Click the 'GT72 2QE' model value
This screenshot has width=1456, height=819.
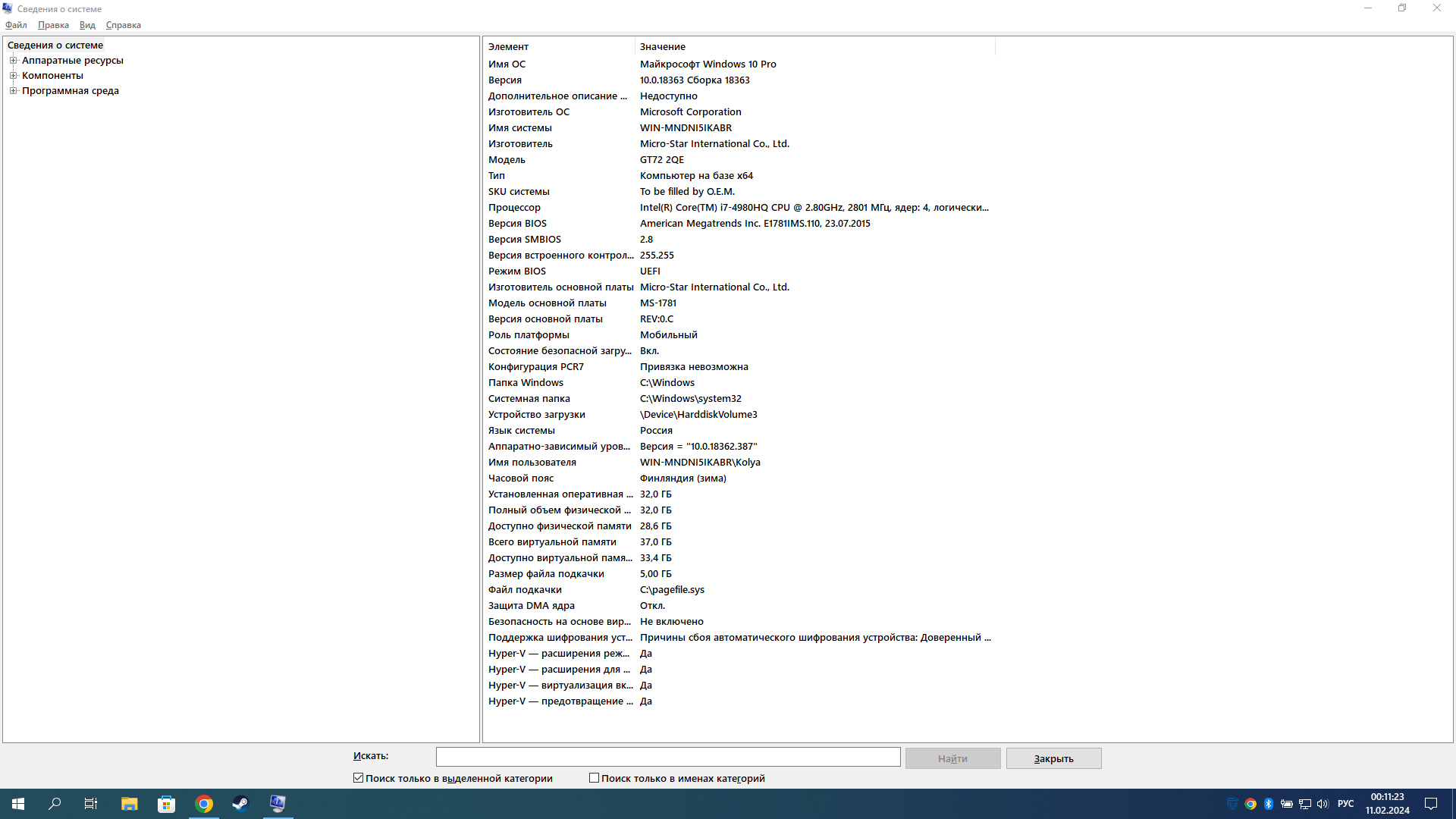(662, 160)
